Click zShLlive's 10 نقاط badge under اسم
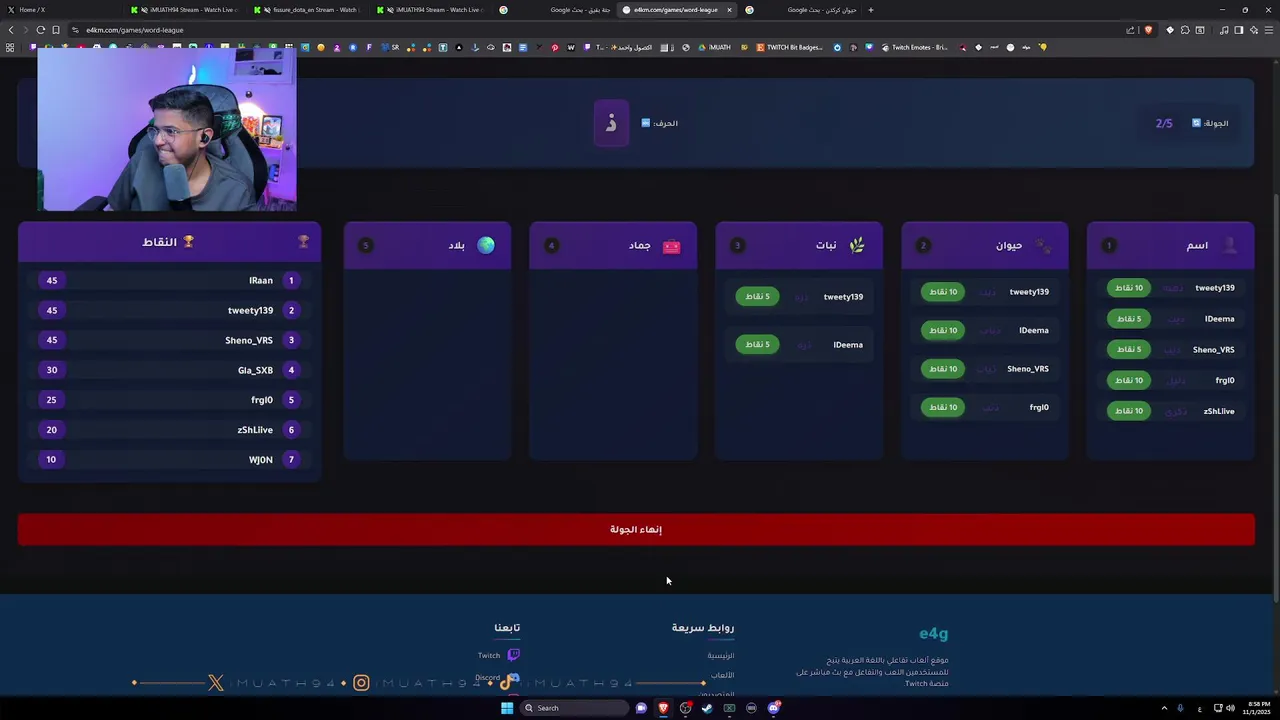This screenshot has height=720, width=1280. pos(1129,411)
